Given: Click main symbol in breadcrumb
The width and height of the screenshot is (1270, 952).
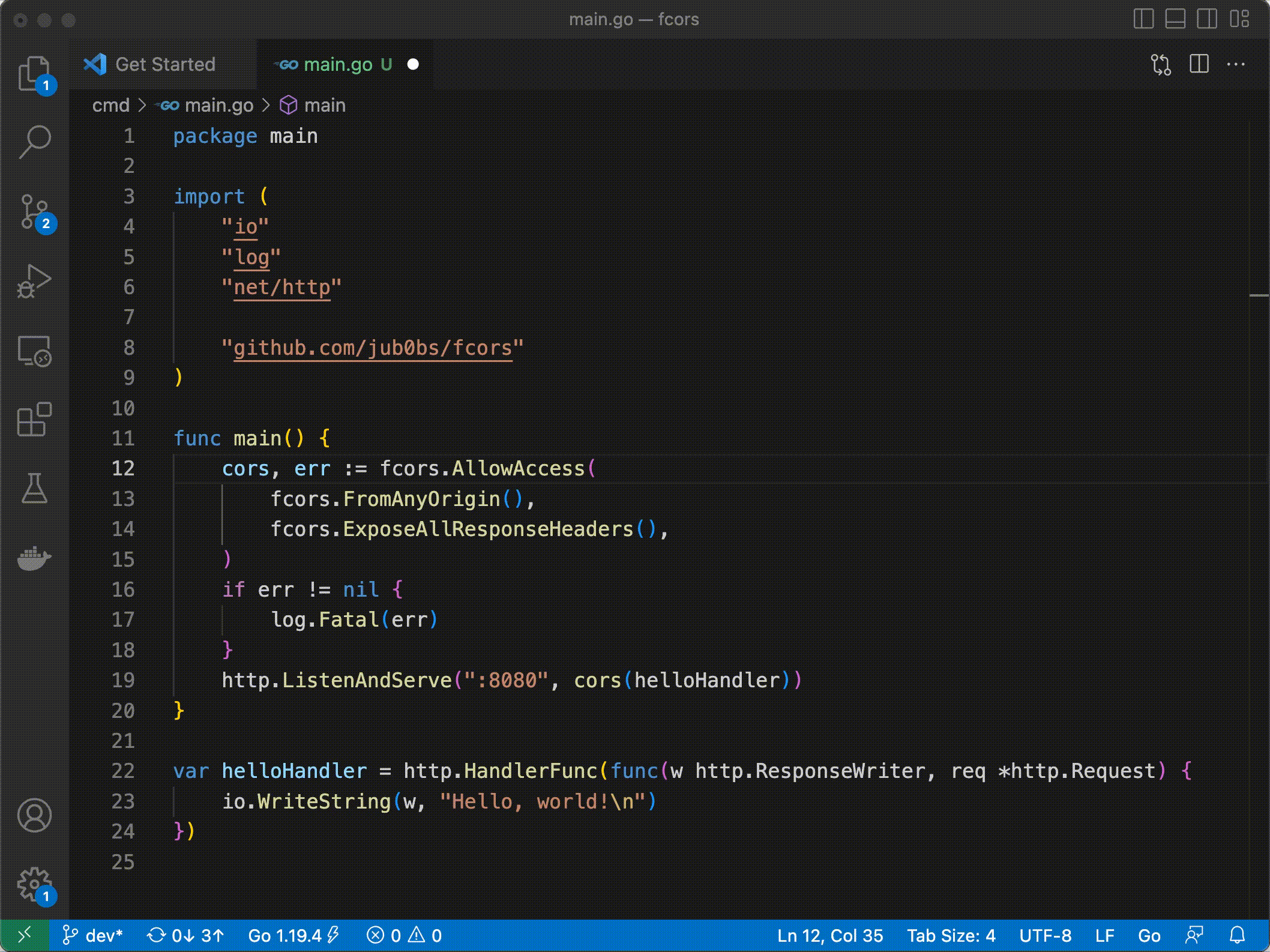Looking at the screenshot, I should click(x=325, y=106).
